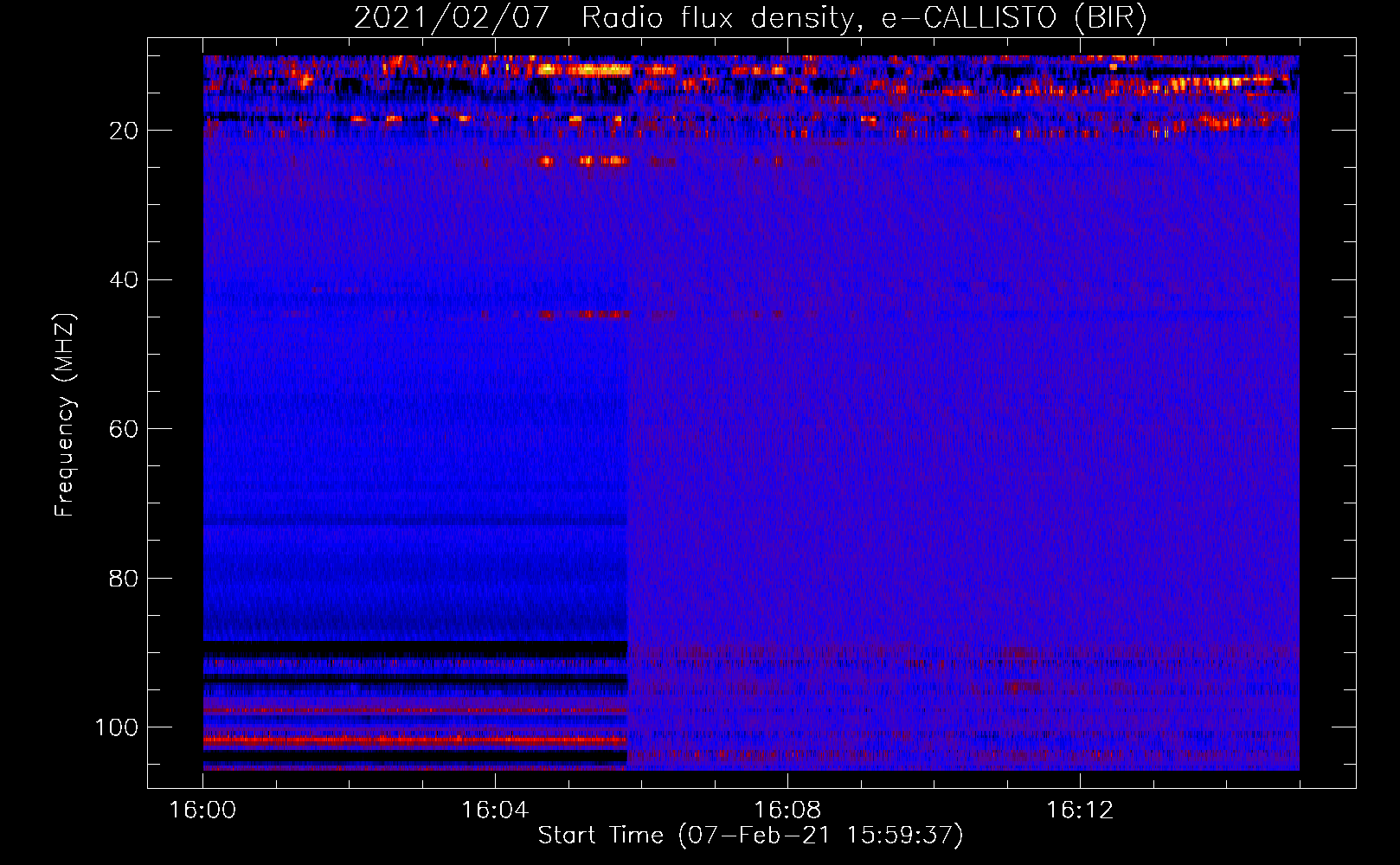Click the '80' frequency tick label
The height and width of the screenshot is (865, 1400).
[x=124, y=578]
